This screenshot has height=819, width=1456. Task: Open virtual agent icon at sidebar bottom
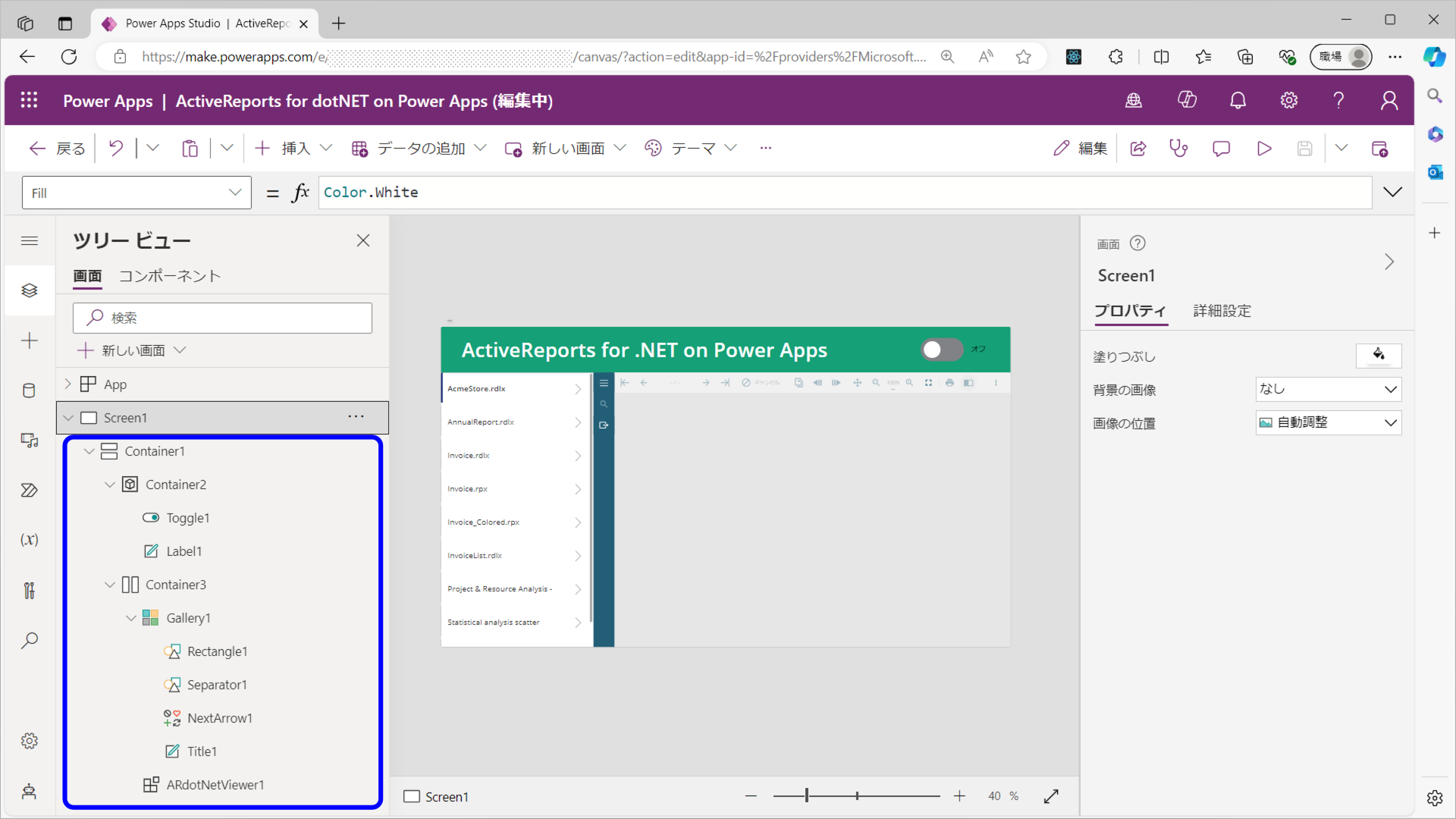pos(30,792)
